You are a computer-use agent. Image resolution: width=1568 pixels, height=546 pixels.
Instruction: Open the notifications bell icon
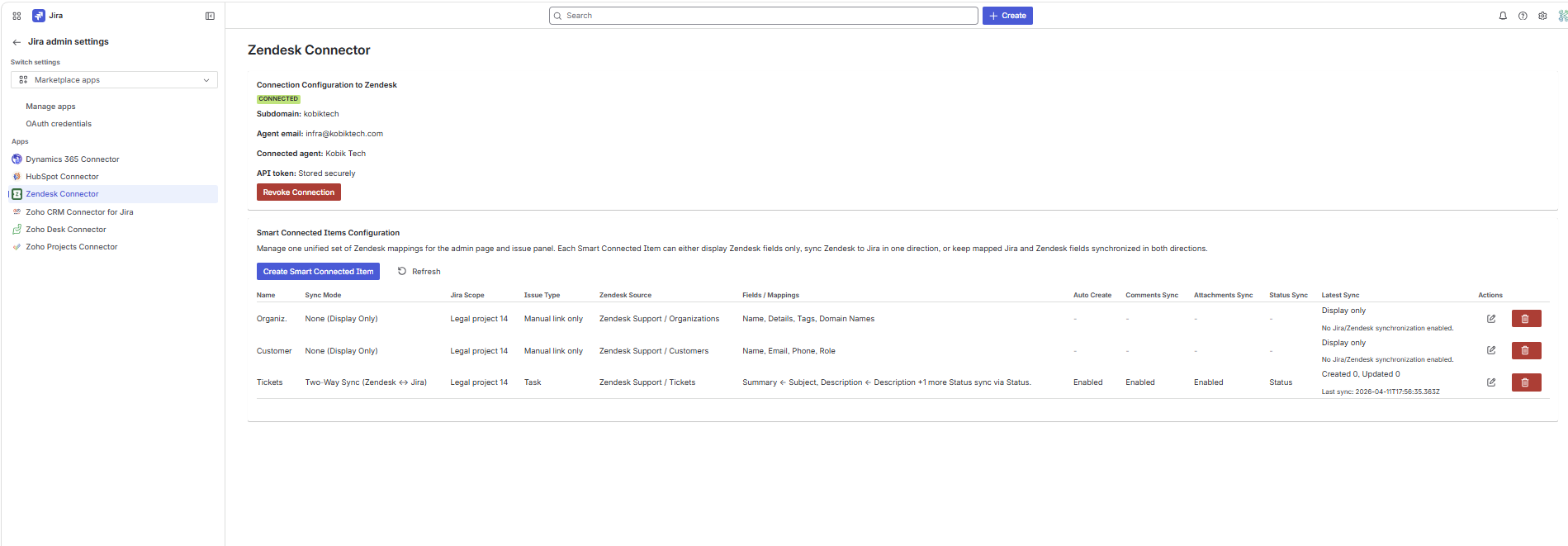click(x=1503, y=16)
